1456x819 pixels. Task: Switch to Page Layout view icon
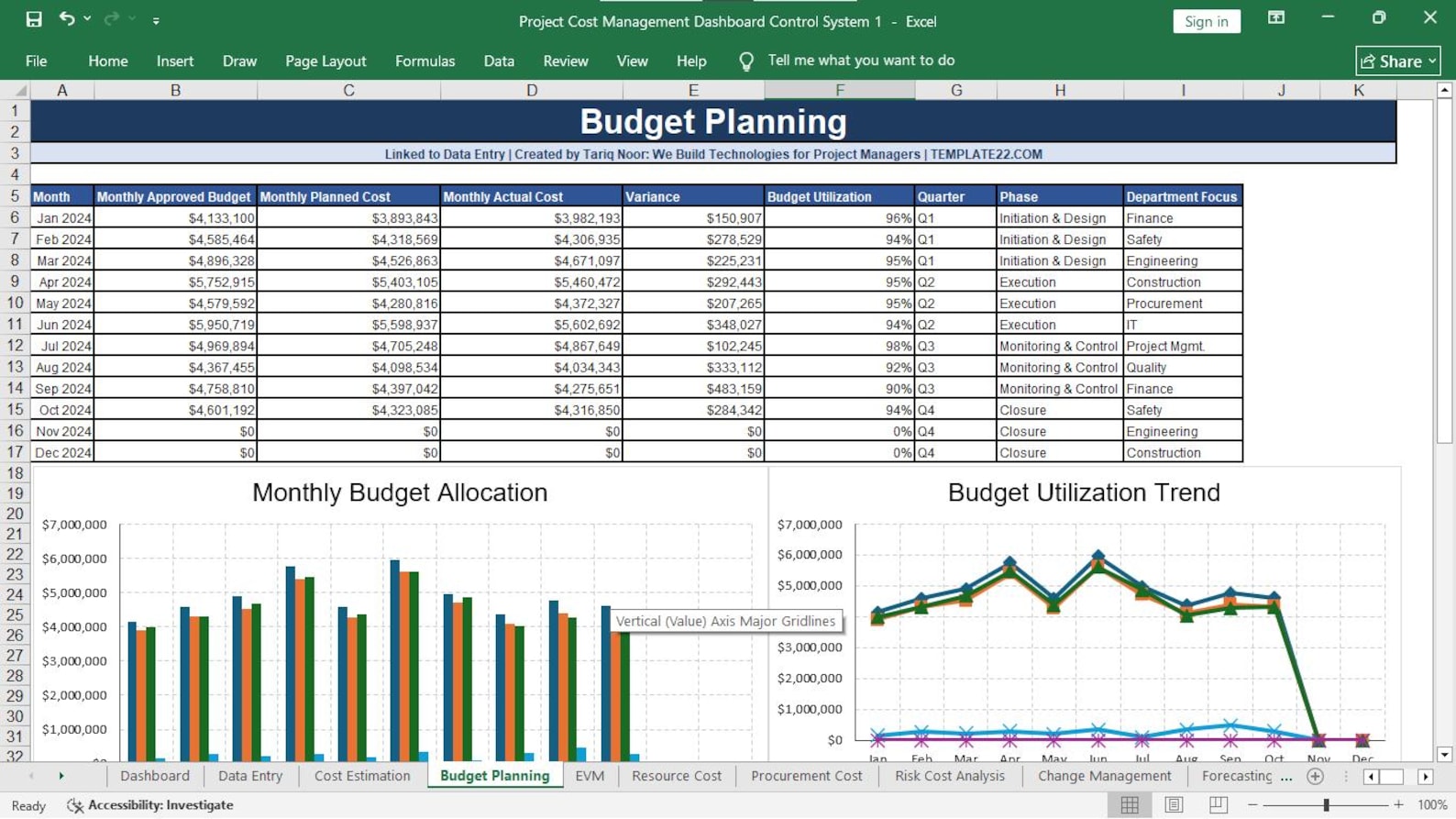[x=1174, y=804]
